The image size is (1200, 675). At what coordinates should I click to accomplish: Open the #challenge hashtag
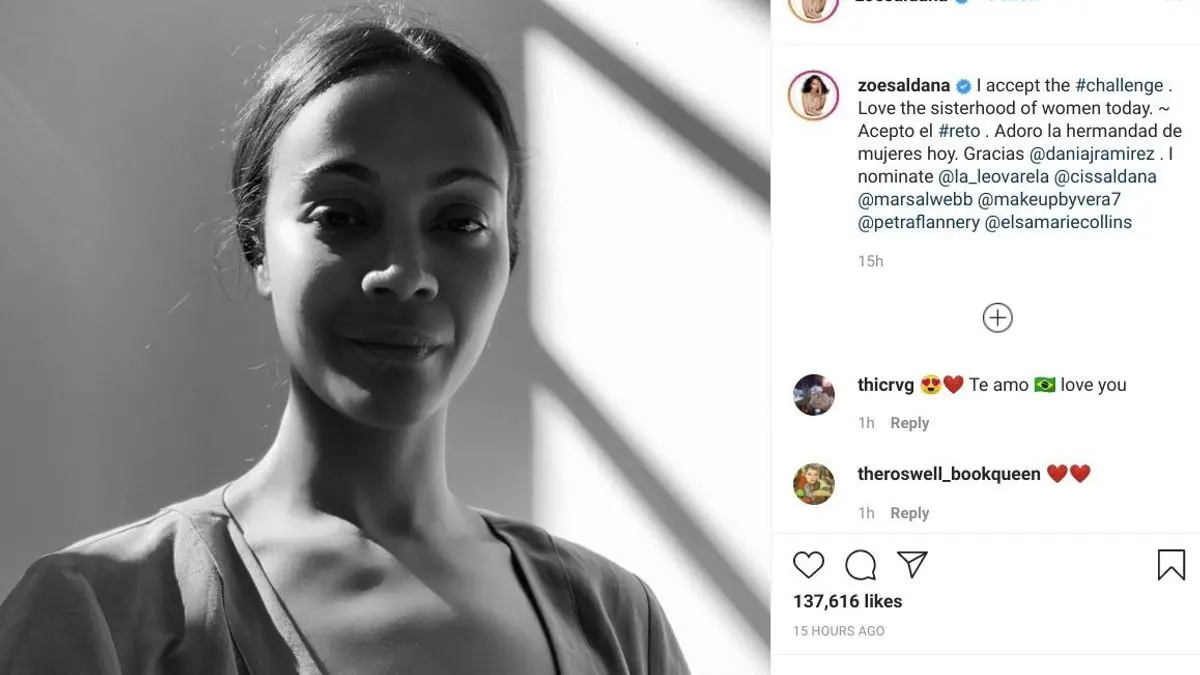(1120, 86)
